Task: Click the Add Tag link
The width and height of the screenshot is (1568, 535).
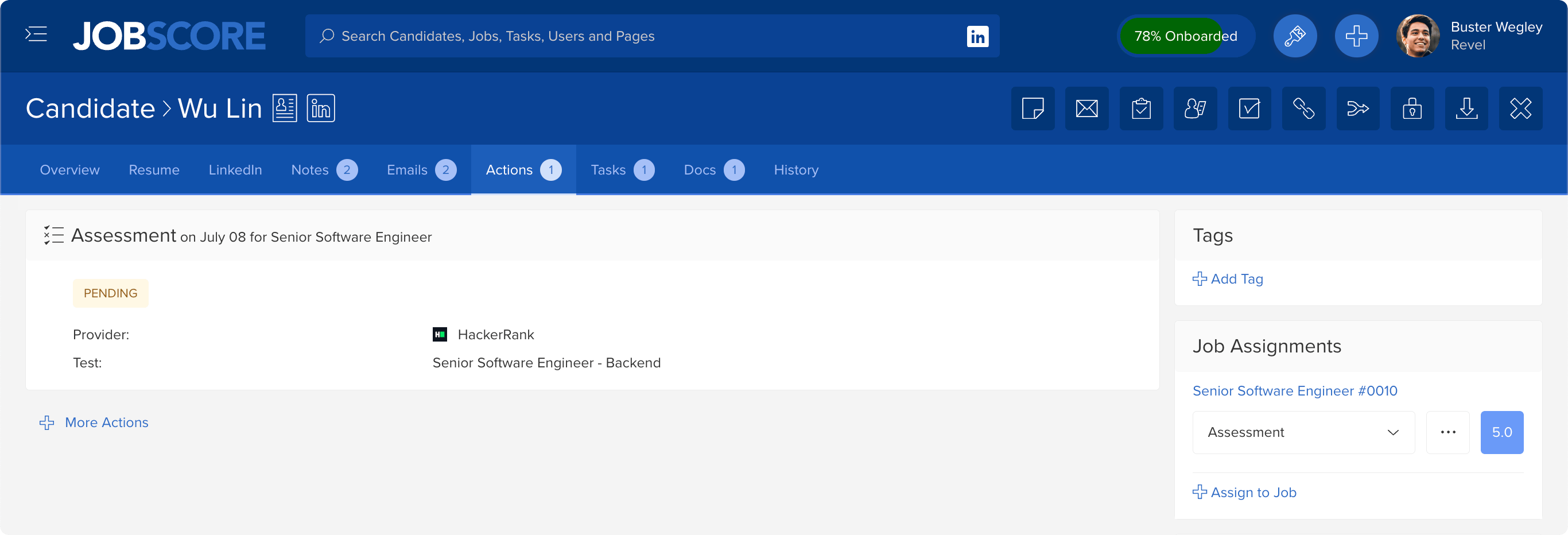Action: coord(1227,279)
